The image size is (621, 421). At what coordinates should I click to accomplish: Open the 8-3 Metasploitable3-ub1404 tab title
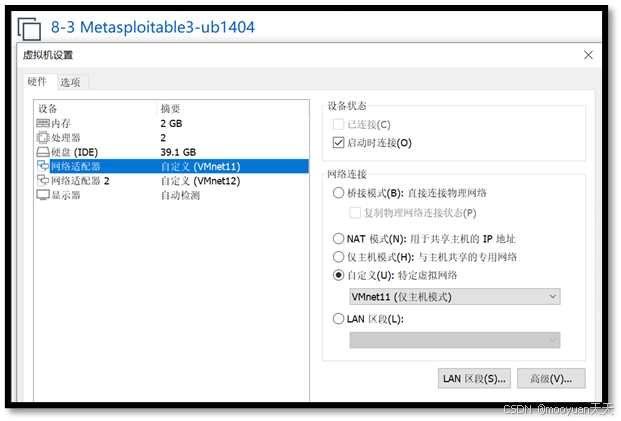click(152, 27)
